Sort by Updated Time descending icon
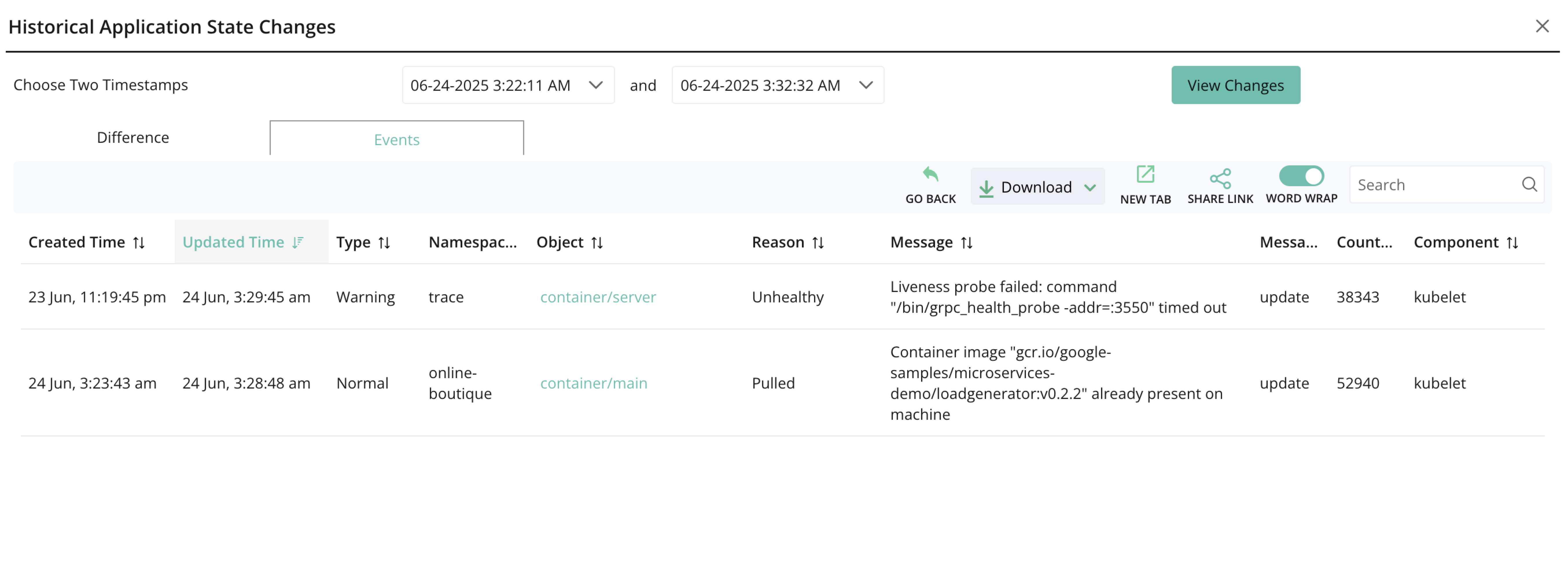The image size is (1568, 562). (x=297, y=243)
